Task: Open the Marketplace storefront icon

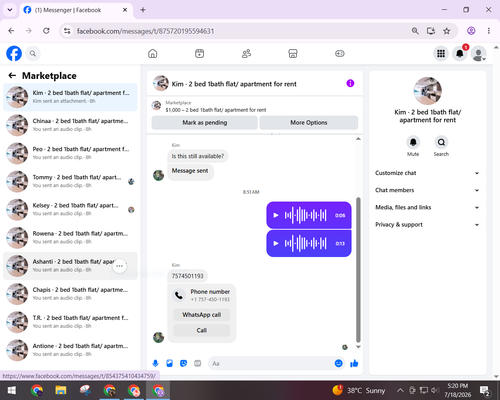Action: point(293,53)
